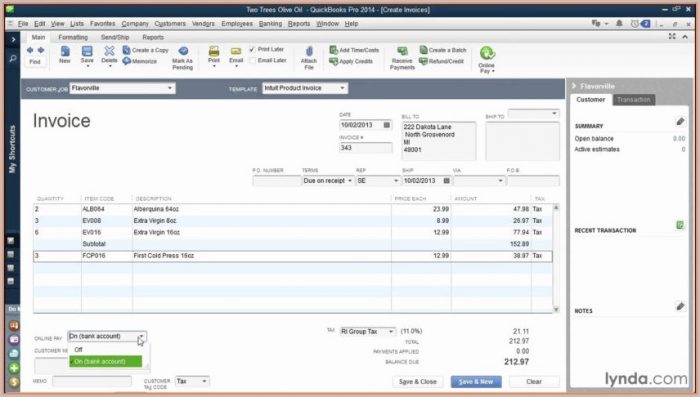Screen dimensions: 700x397
Task: Go to next invoice with right arrow
Action: coord(41,50)
